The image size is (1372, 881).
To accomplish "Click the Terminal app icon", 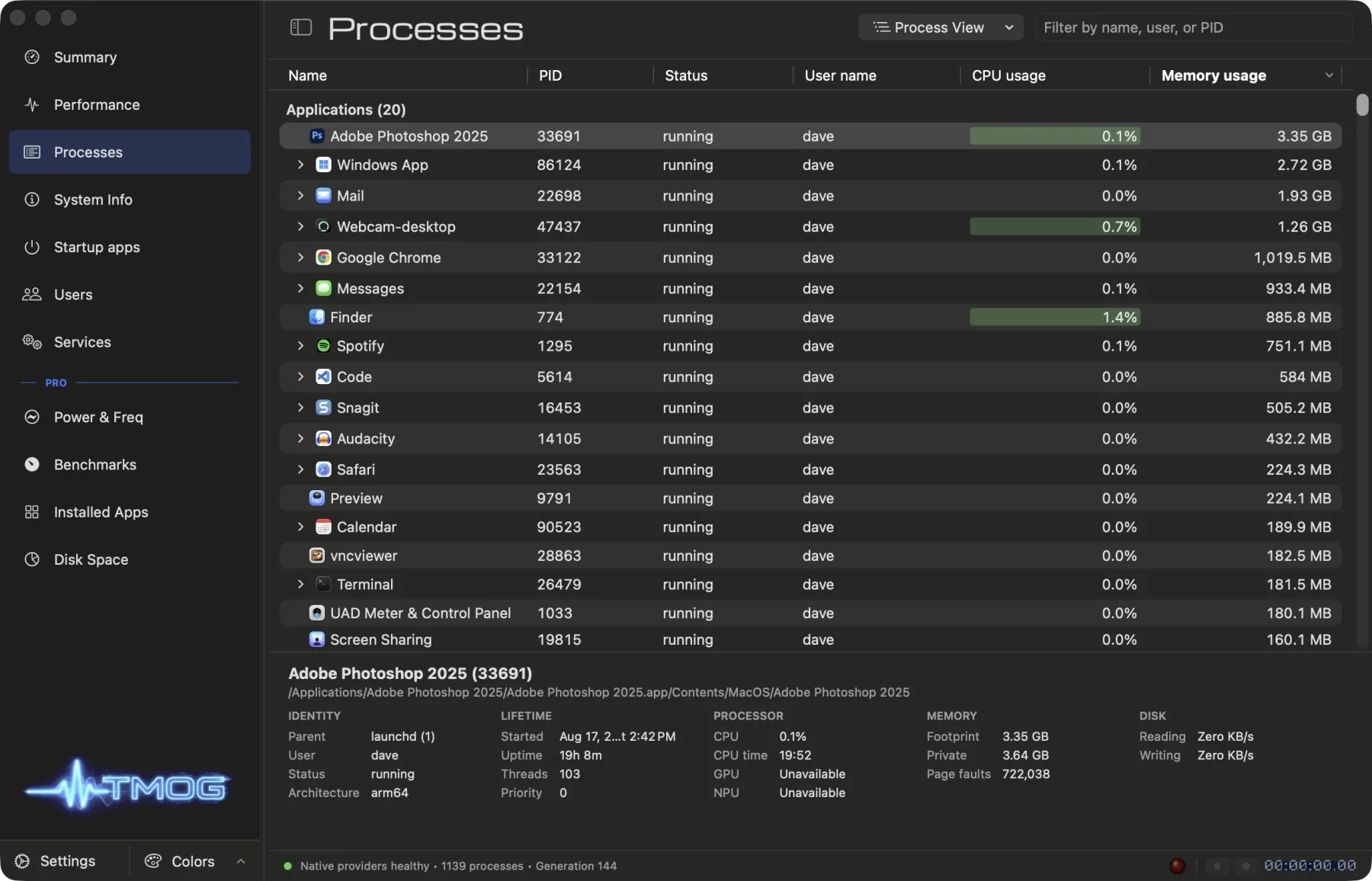I will click(323, 585).
